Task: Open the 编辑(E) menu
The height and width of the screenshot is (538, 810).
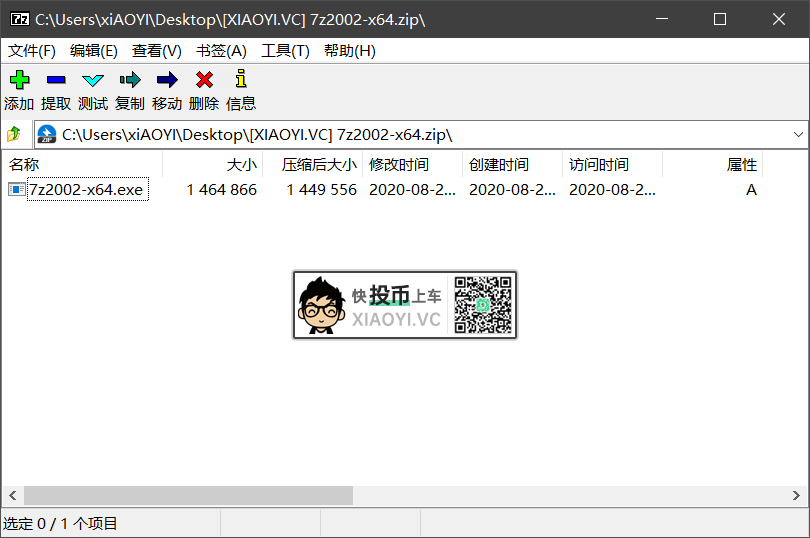Action: (94, 51)
